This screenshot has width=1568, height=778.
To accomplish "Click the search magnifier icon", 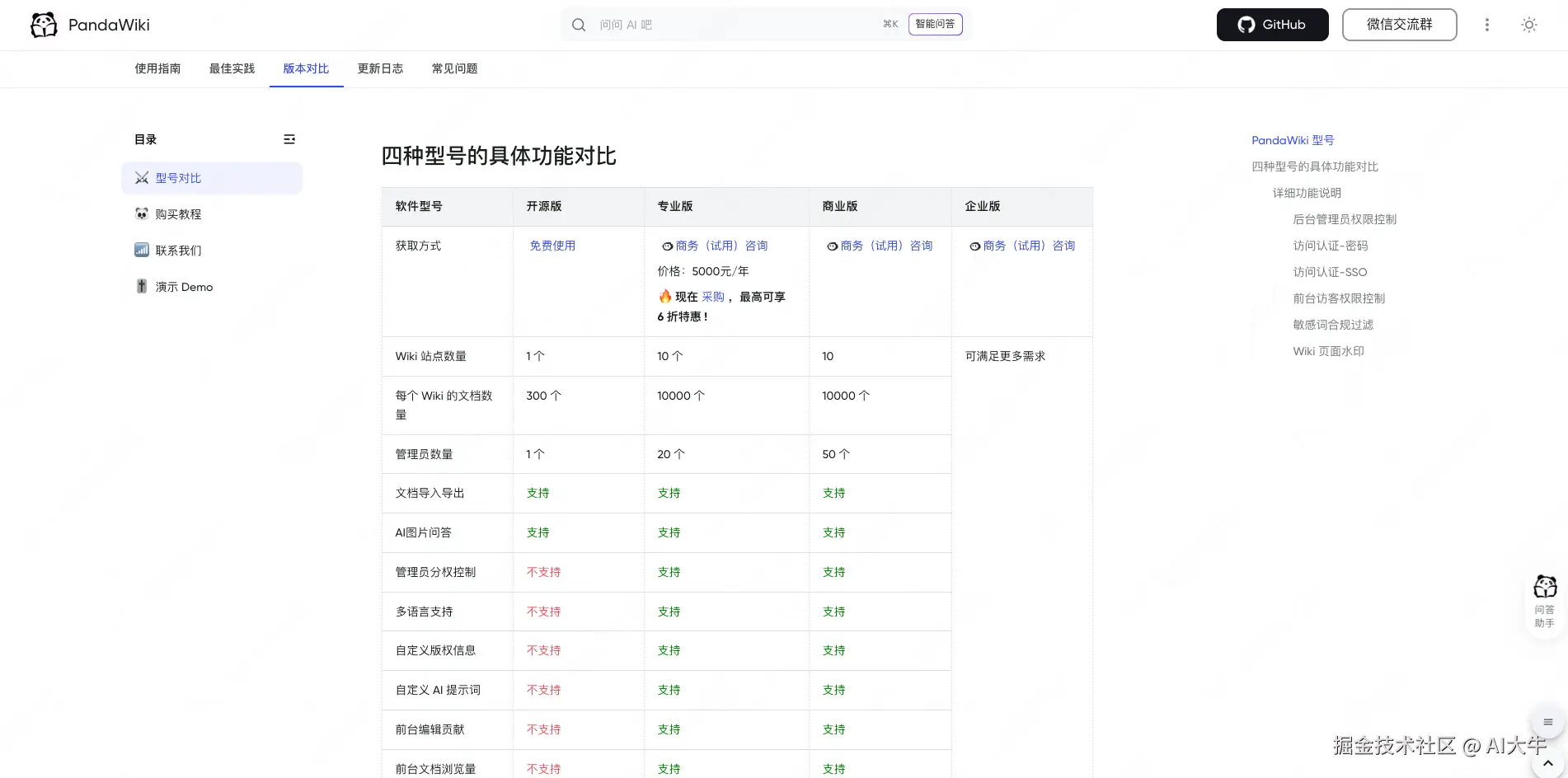I will 579,25.
